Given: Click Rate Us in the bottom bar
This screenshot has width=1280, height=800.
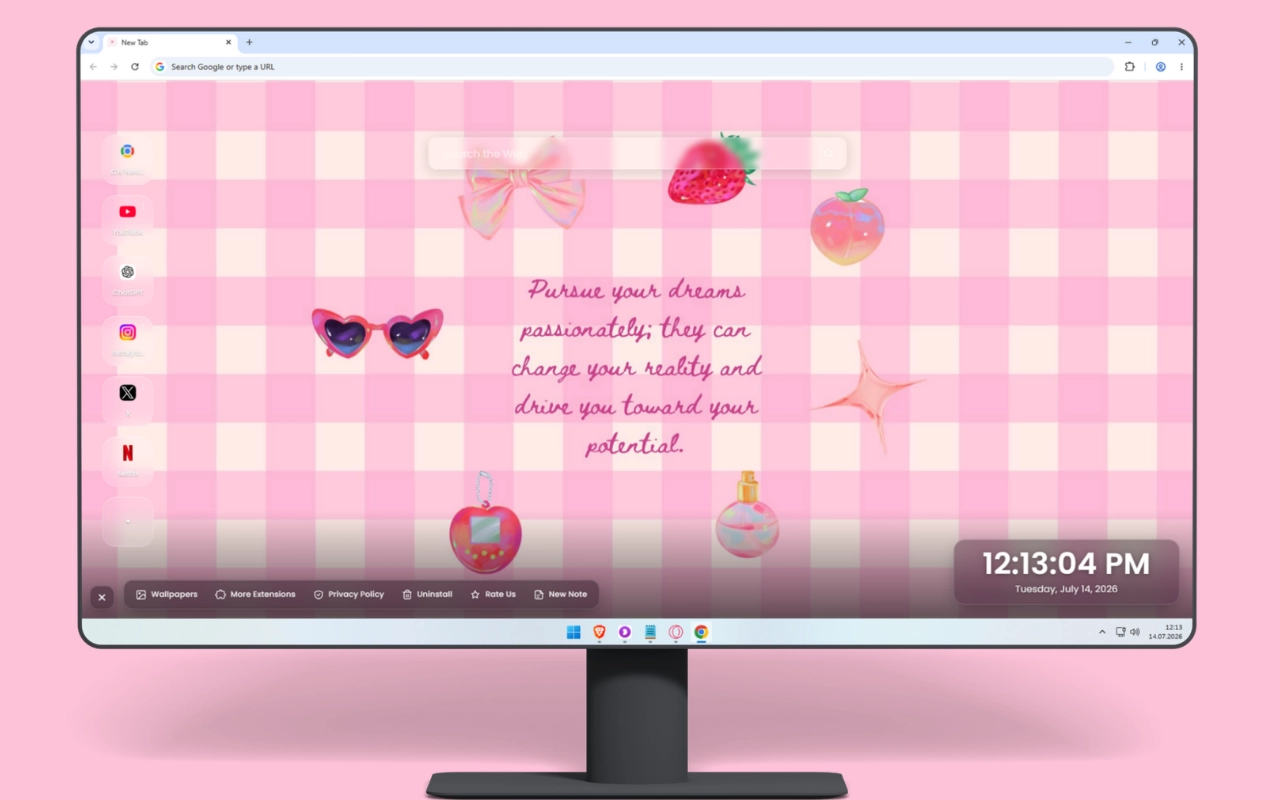Looking at the screenshot, I should click(493, 594).
